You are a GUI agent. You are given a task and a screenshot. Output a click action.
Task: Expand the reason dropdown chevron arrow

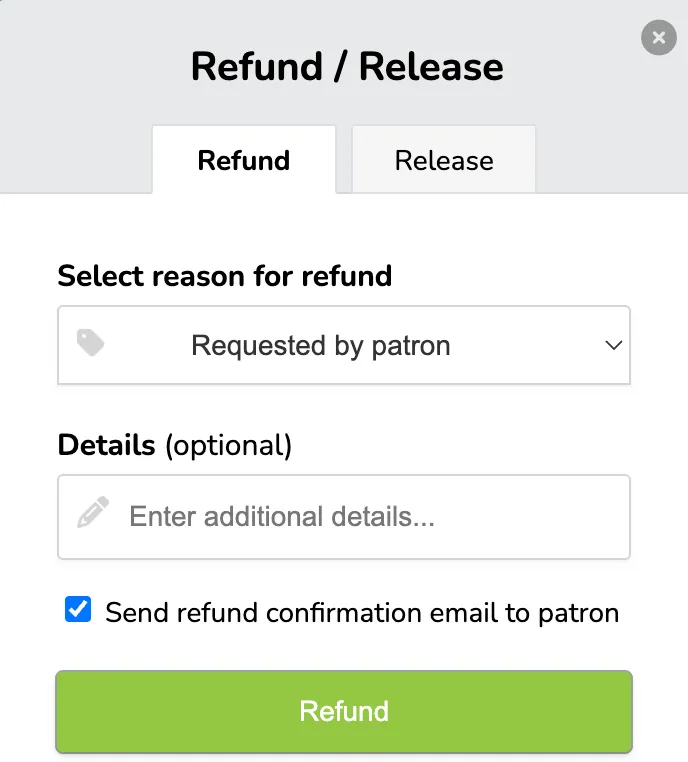tap(614, 345)
